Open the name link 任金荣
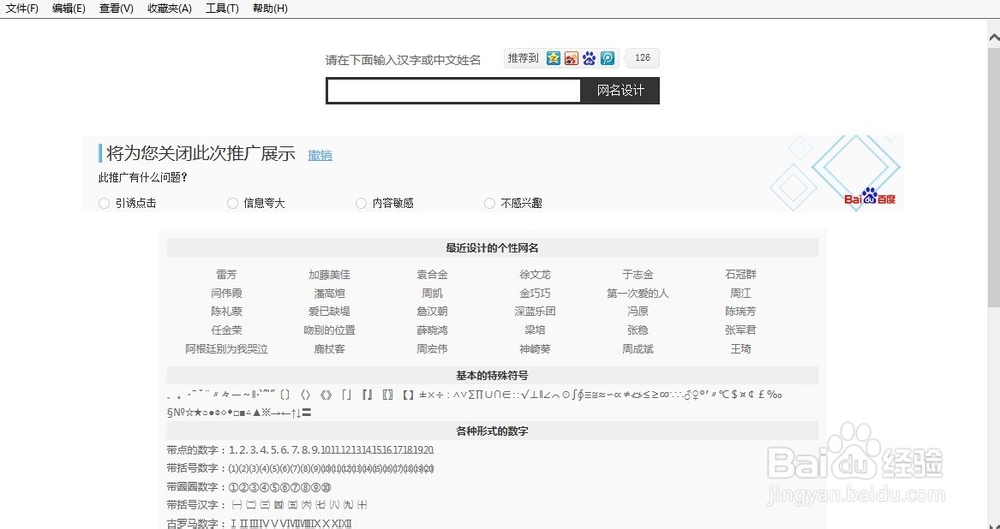The height and width of the screenshot is (529, 1000). point(226,331)
